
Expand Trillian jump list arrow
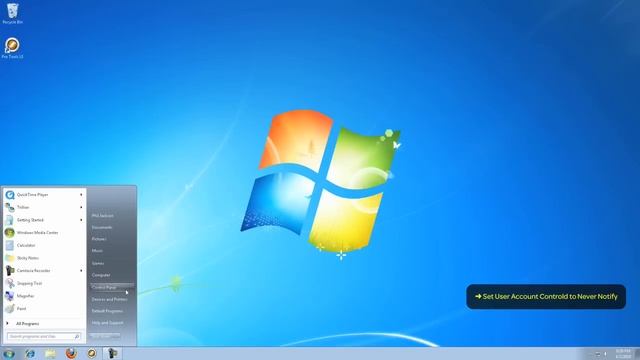pos(81,207)
